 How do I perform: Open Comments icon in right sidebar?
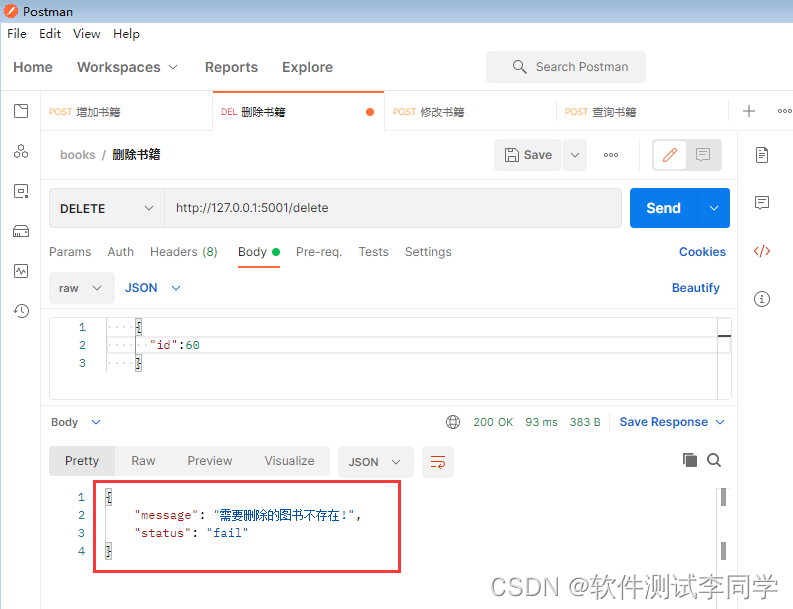pos(762,203)
